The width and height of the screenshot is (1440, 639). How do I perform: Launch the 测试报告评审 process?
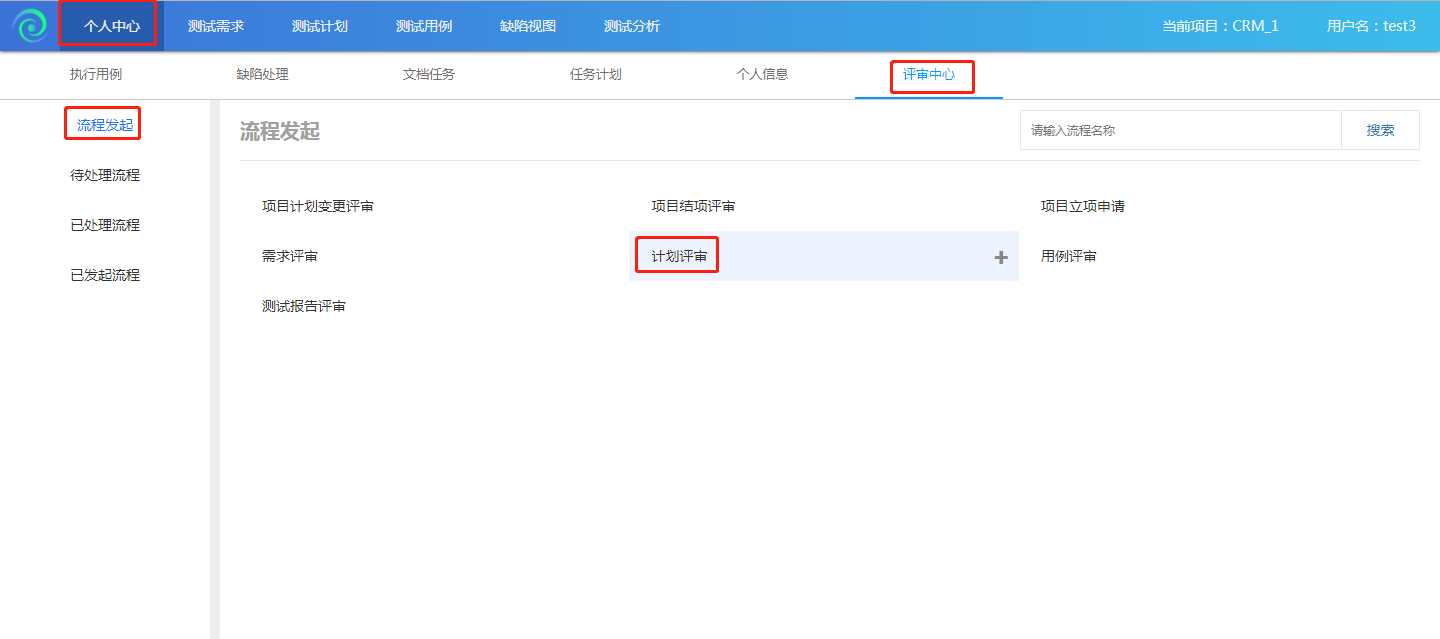point(304,307)
